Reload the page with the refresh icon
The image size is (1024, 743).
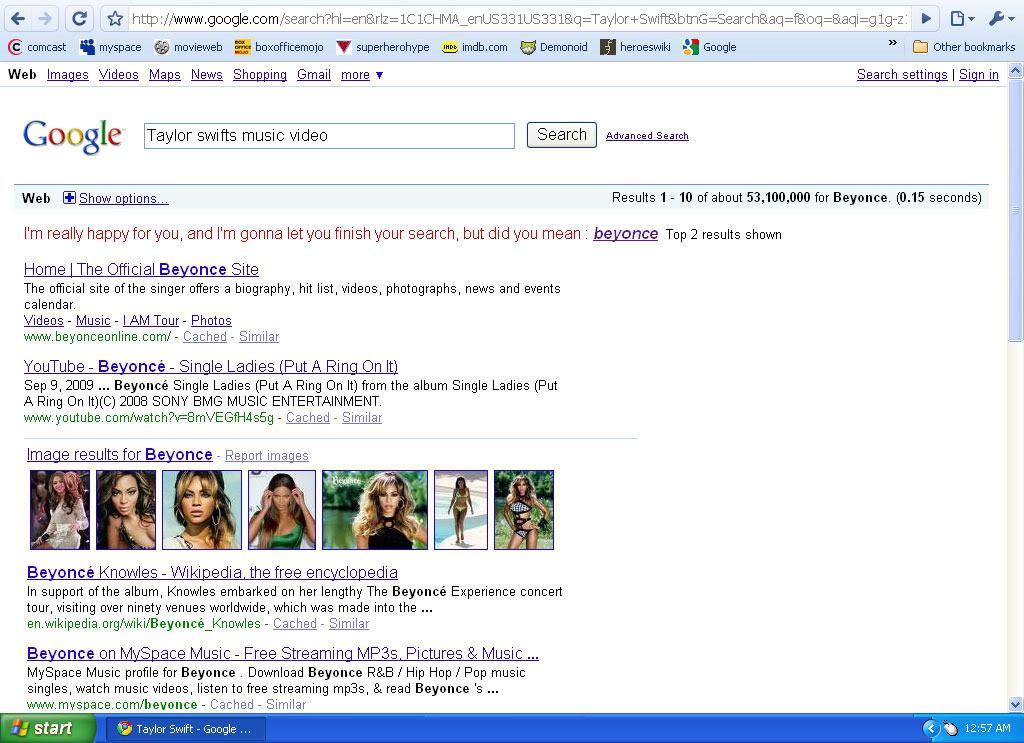(80, 18)
